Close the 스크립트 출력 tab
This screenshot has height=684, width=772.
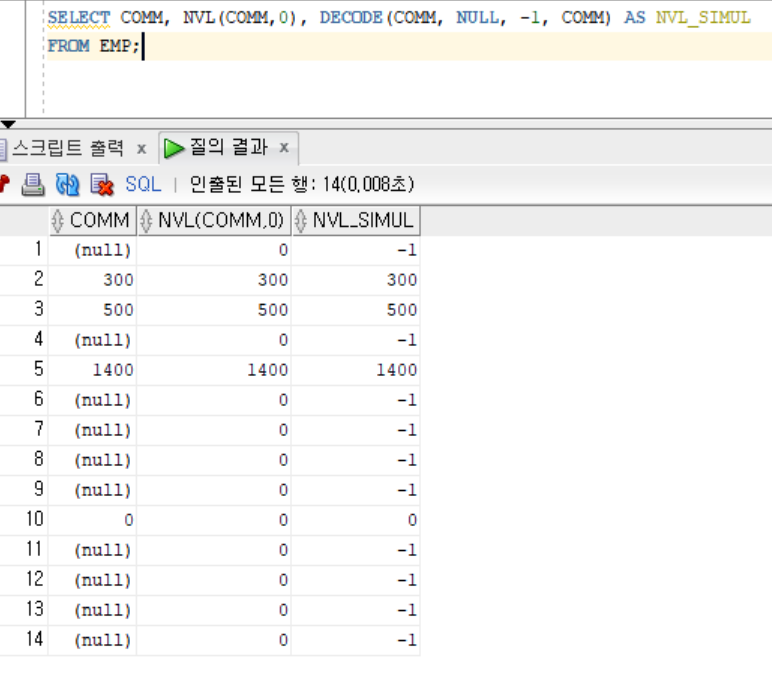click(x=141, y=148)
